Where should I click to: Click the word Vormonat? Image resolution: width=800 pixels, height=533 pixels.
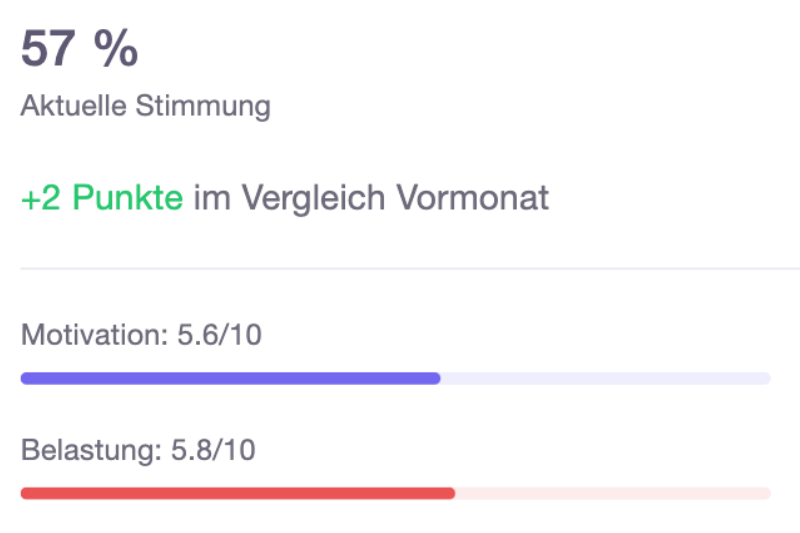click(472, 197)
